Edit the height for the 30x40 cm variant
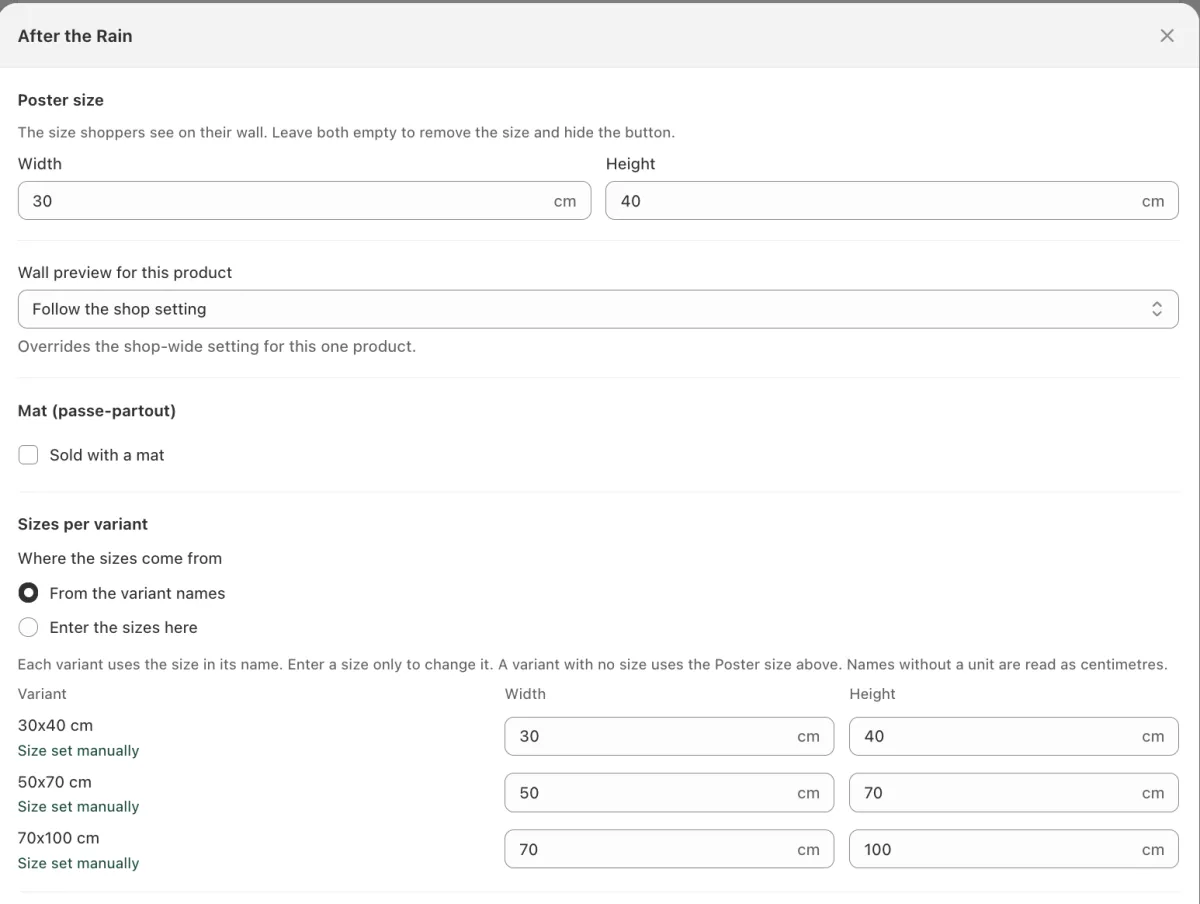Image resolution: width=1200 pixels, height=904 pixels. pyautogui.click(x=1014, y=736)
